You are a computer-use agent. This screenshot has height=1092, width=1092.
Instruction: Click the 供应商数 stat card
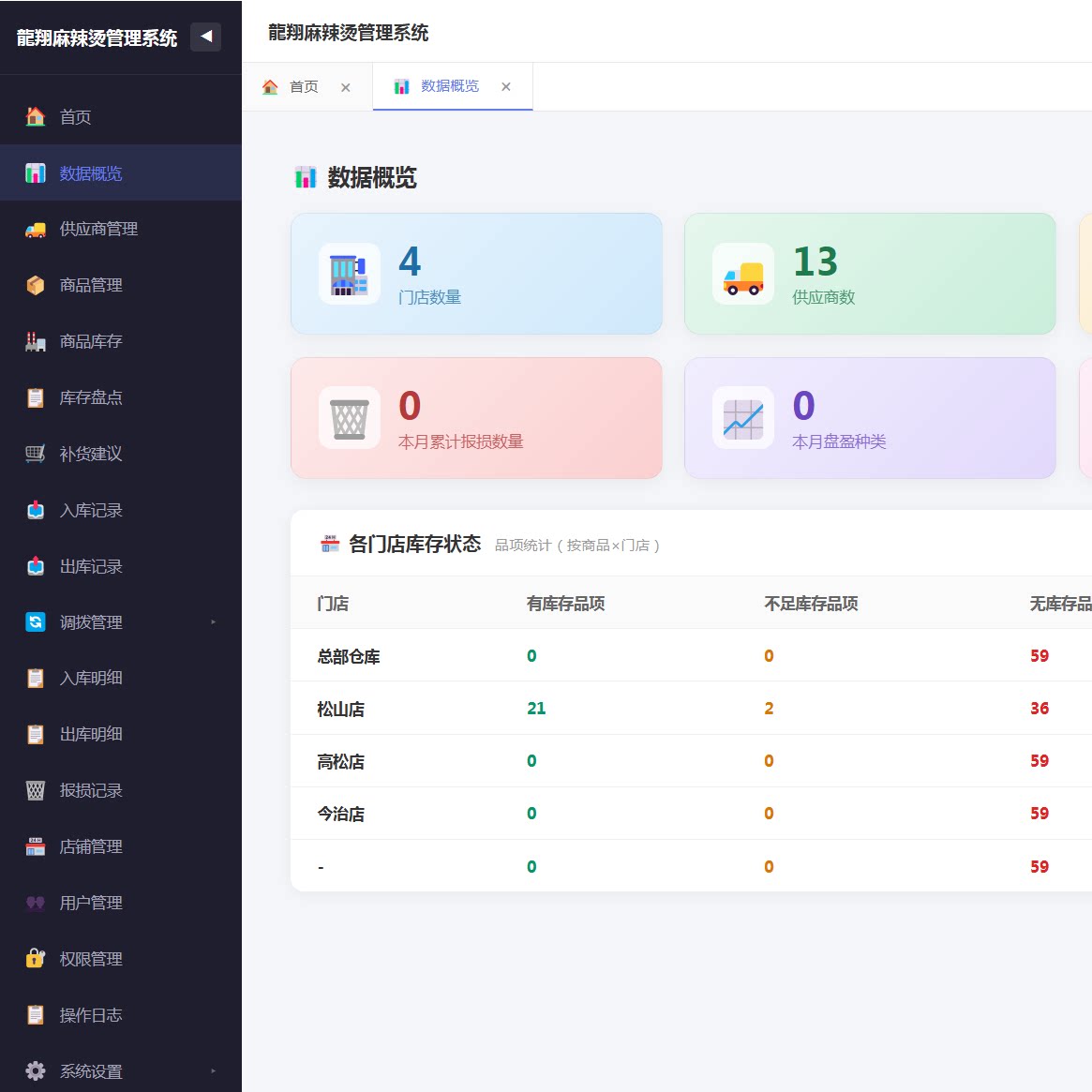coord(870,274)
